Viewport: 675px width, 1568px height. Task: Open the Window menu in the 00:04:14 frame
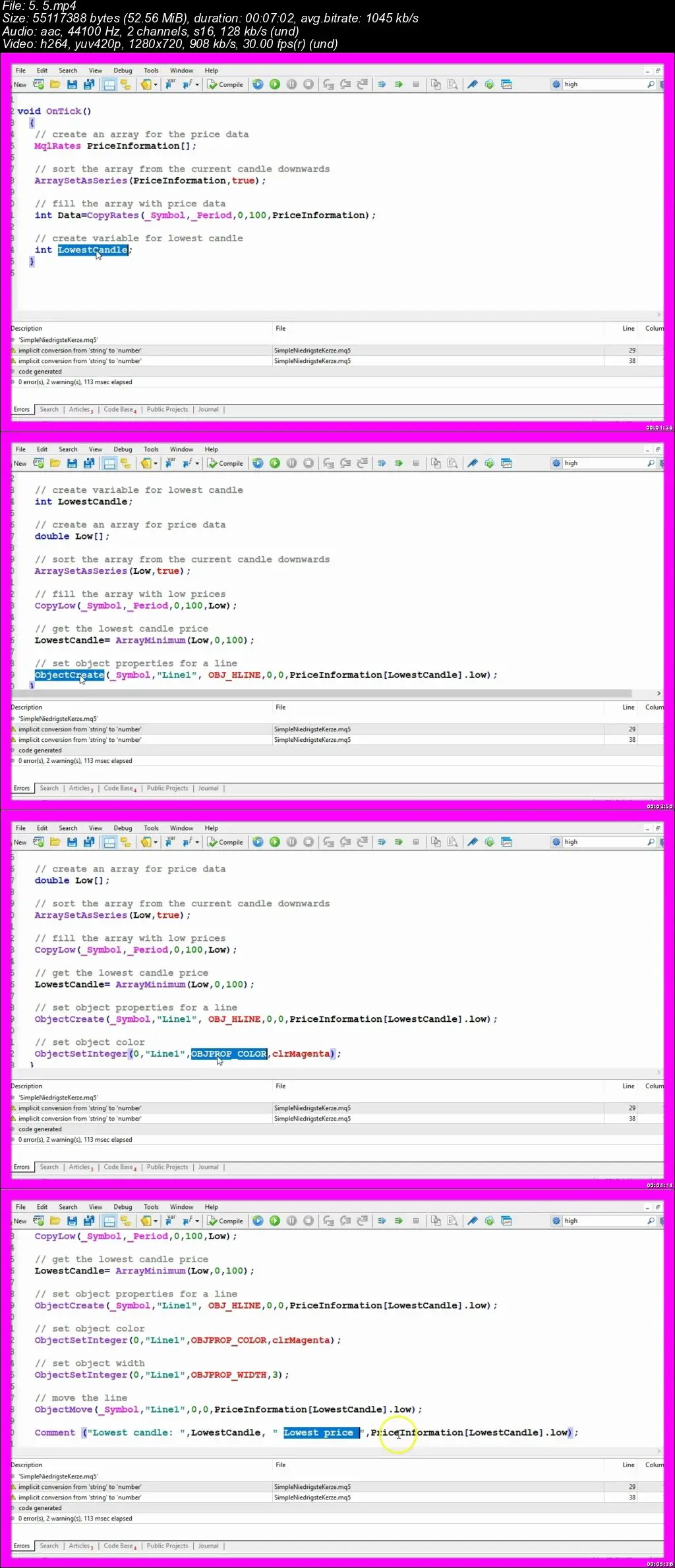coord(181,828)
